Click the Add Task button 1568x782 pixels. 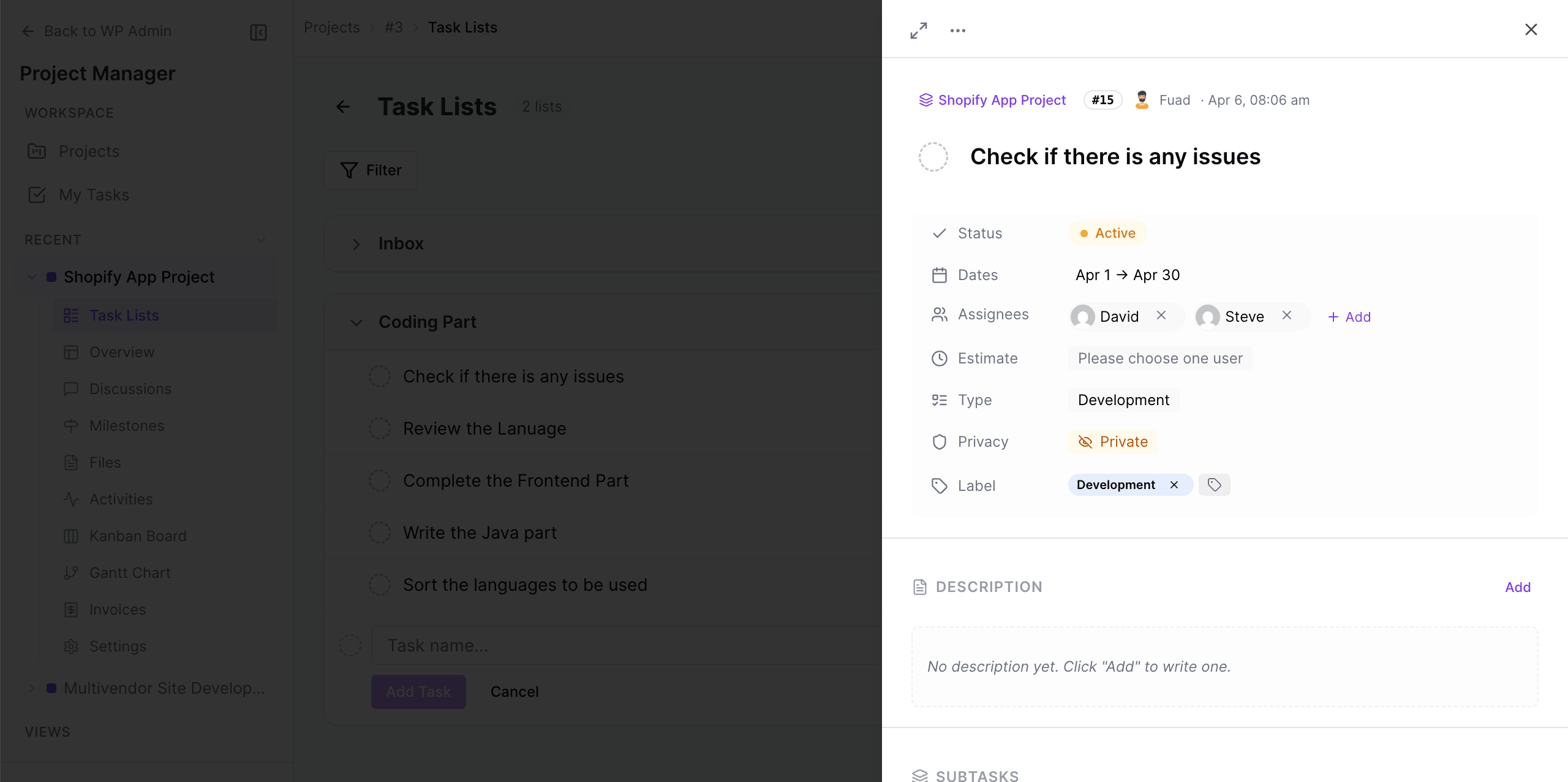click(418, 691)
